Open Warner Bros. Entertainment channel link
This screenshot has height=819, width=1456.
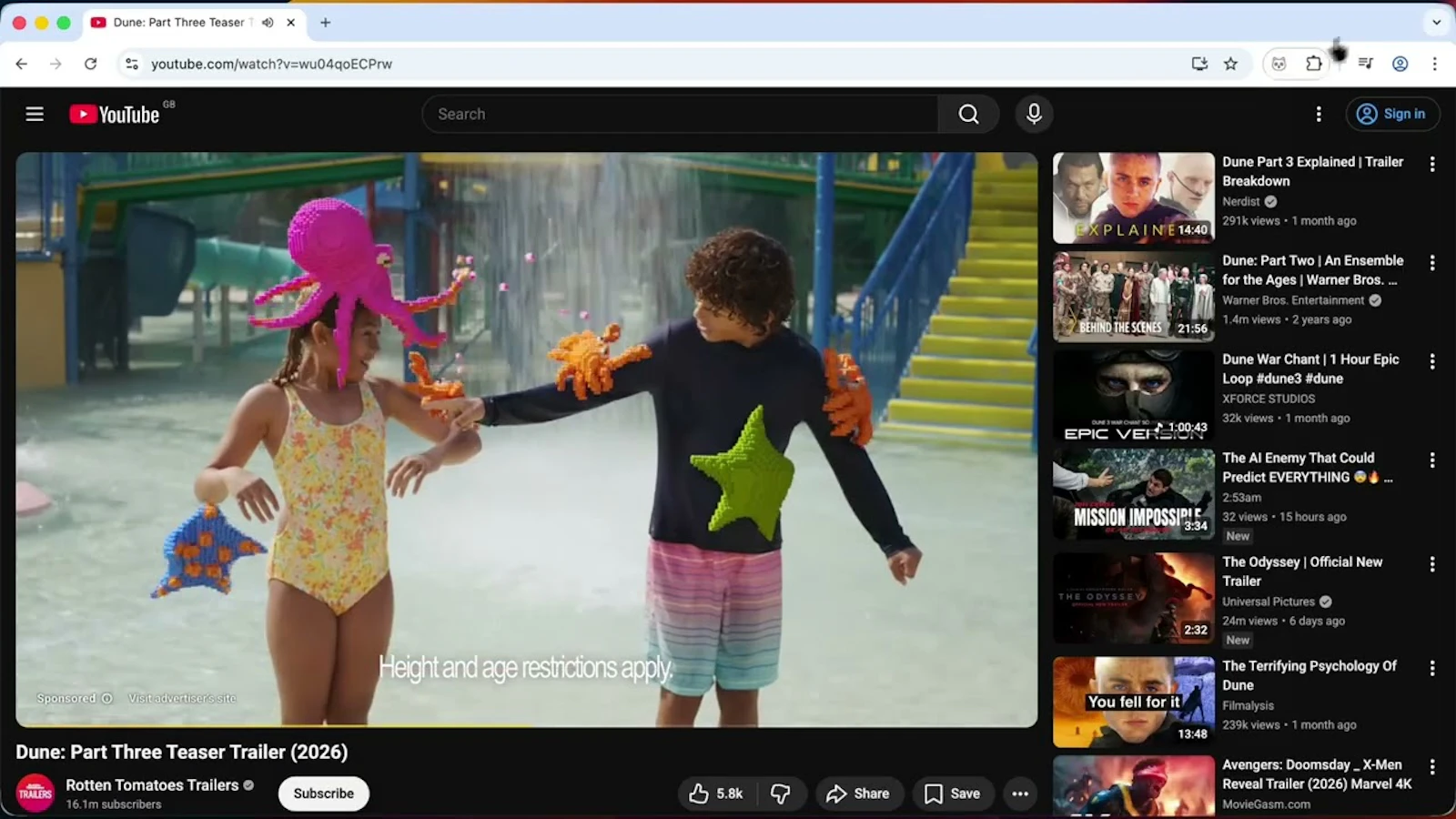(1293, 300)
